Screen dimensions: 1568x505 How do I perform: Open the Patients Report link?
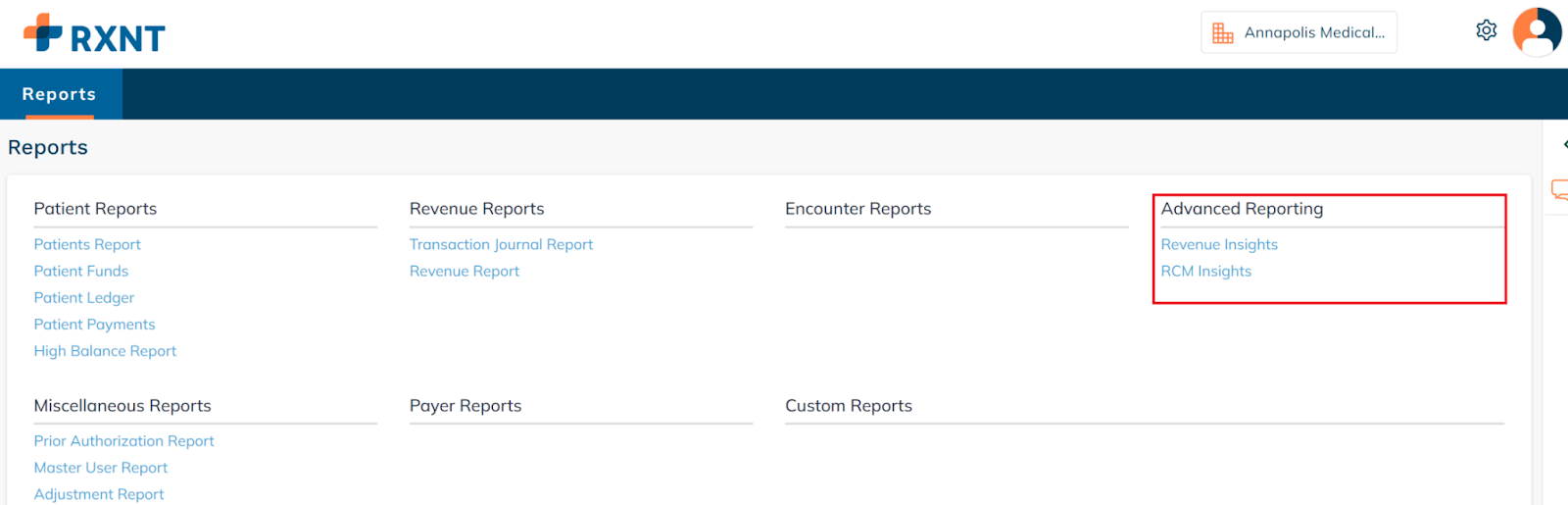pos(87,244)
